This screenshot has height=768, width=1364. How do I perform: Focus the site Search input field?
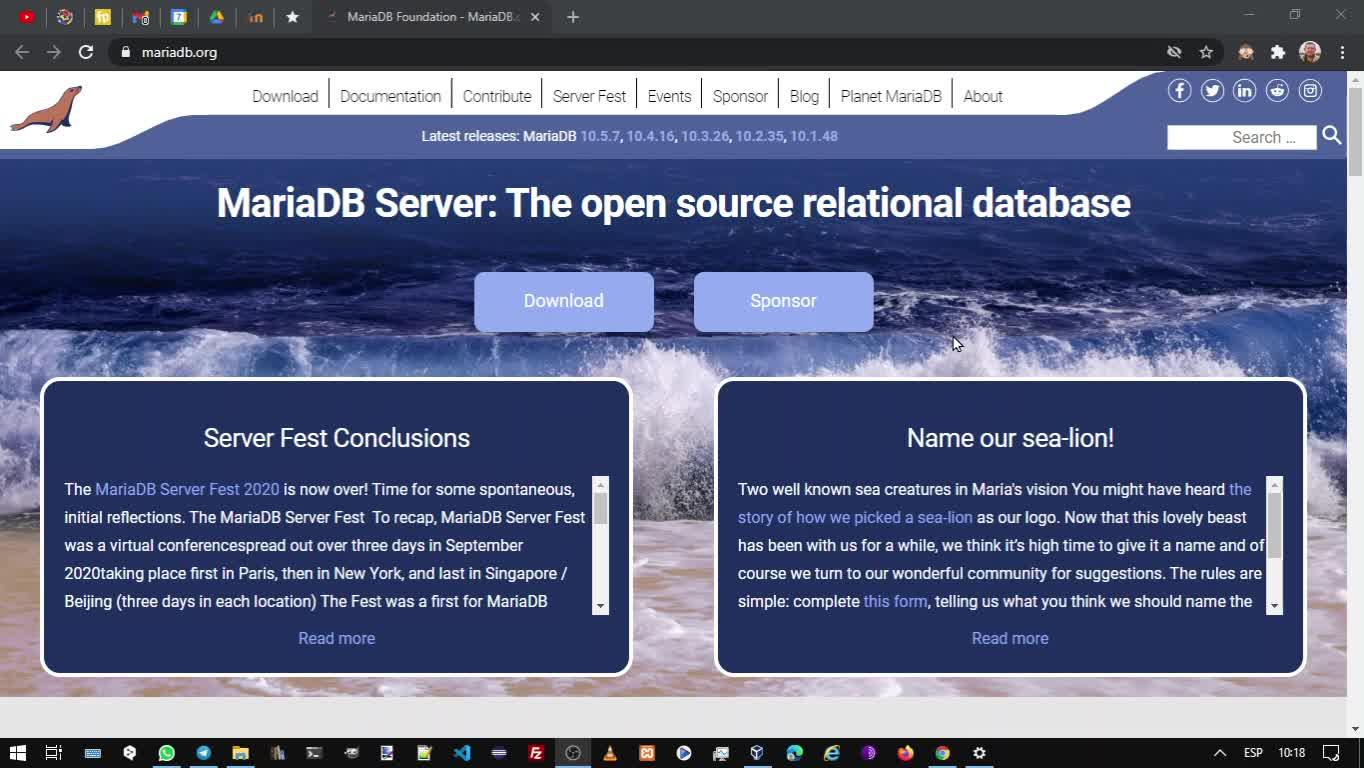pos(1241,137)
